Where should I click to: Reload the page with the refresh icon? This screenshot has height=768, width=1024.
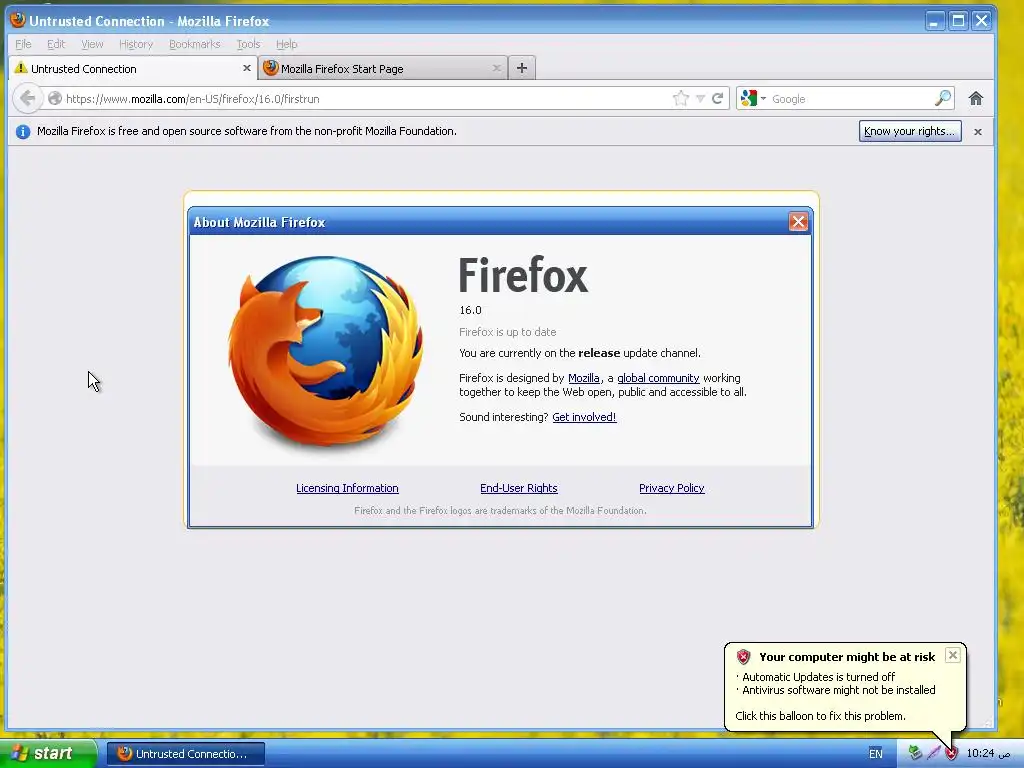coord(718,99)
